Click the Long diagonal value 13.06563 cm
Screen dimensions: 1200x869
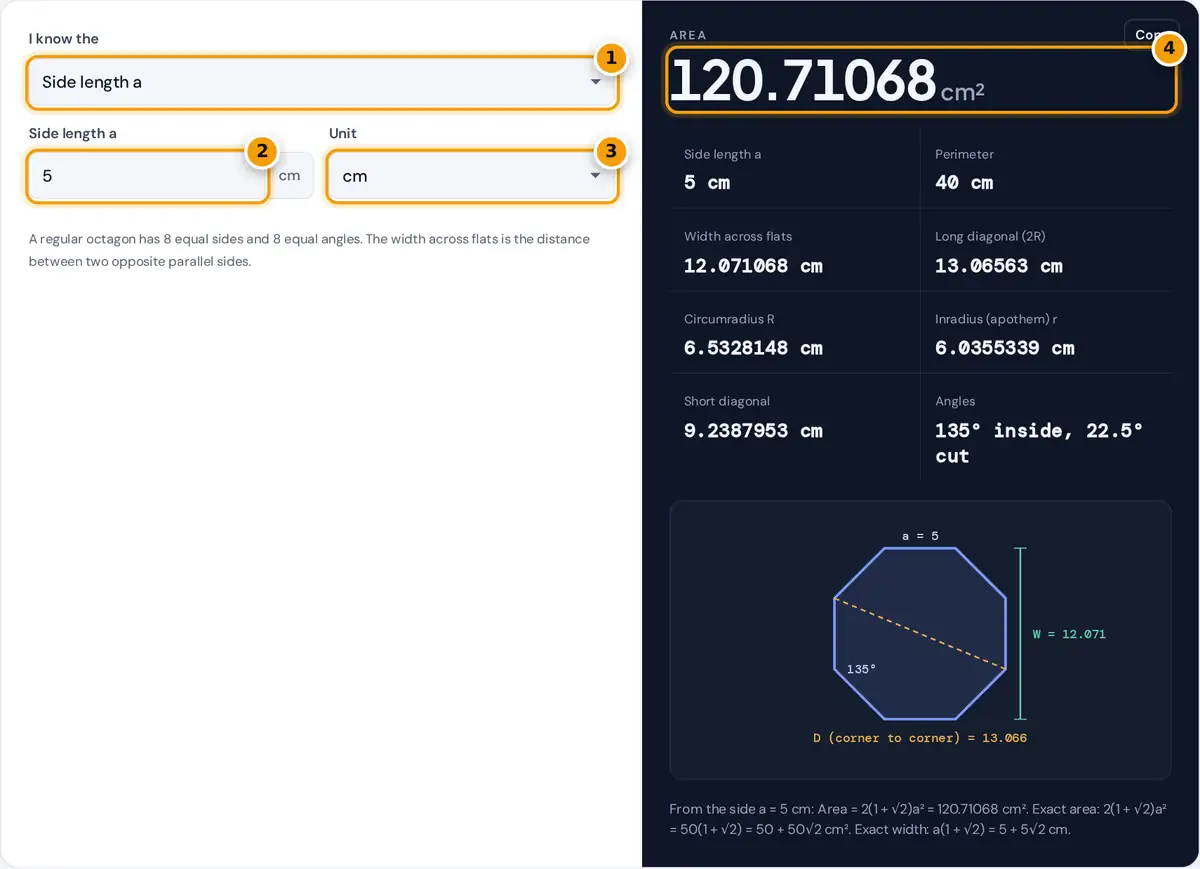[998, 266]
